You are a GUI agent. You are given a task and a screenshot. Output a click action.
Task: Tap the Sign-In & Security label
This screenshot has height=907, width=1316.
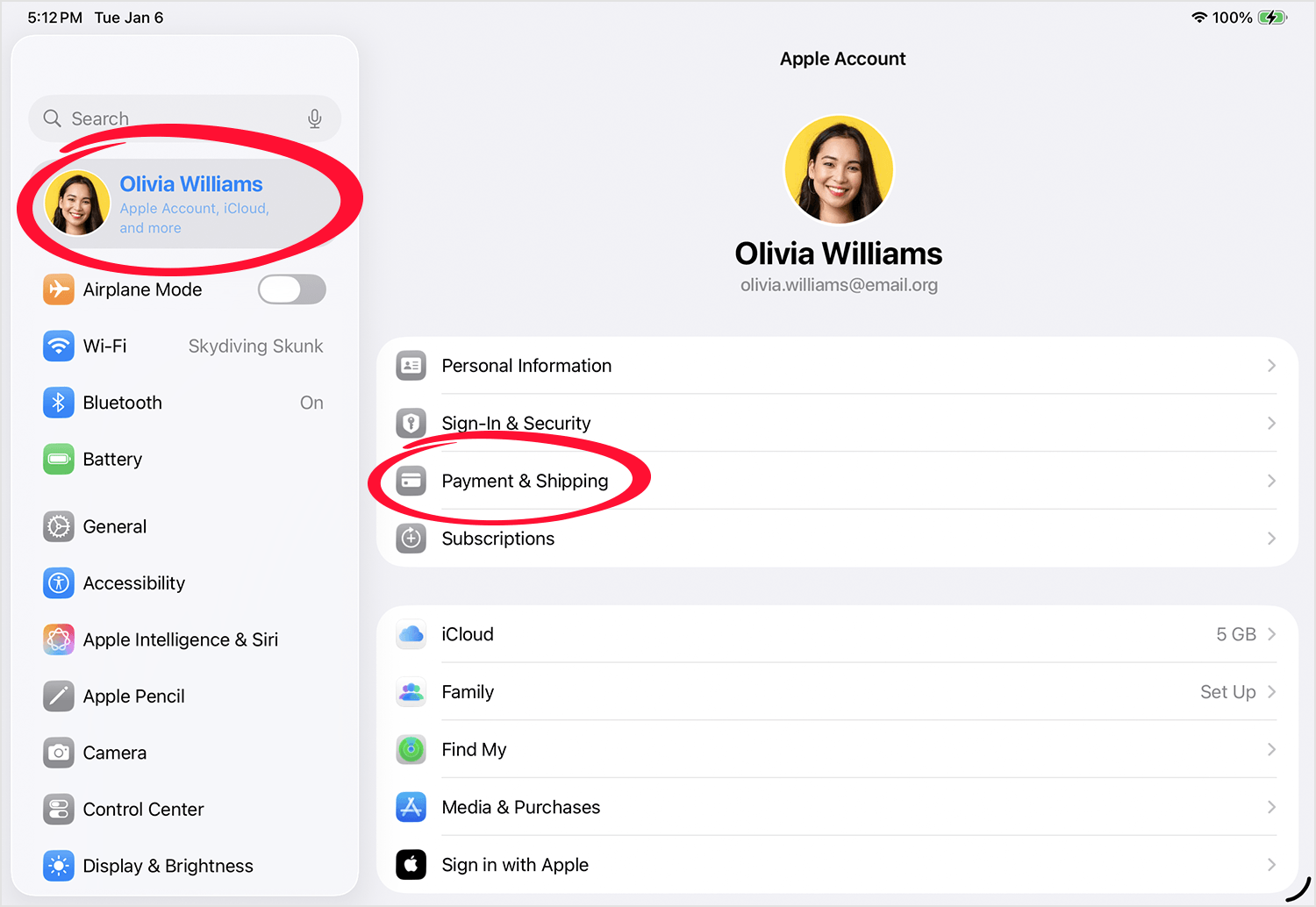(x=516, y=423)
